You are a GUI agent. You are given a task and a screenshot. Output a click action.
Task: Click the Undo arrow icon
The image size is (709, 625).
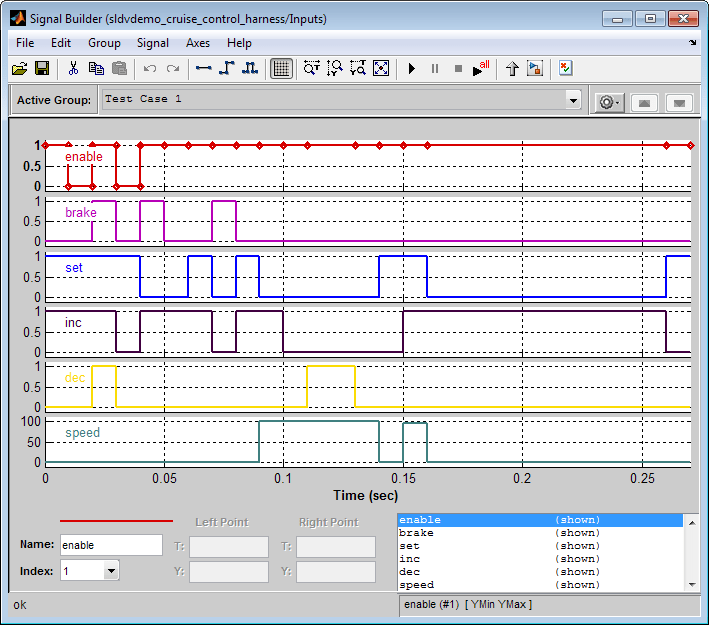pos(150,68)
